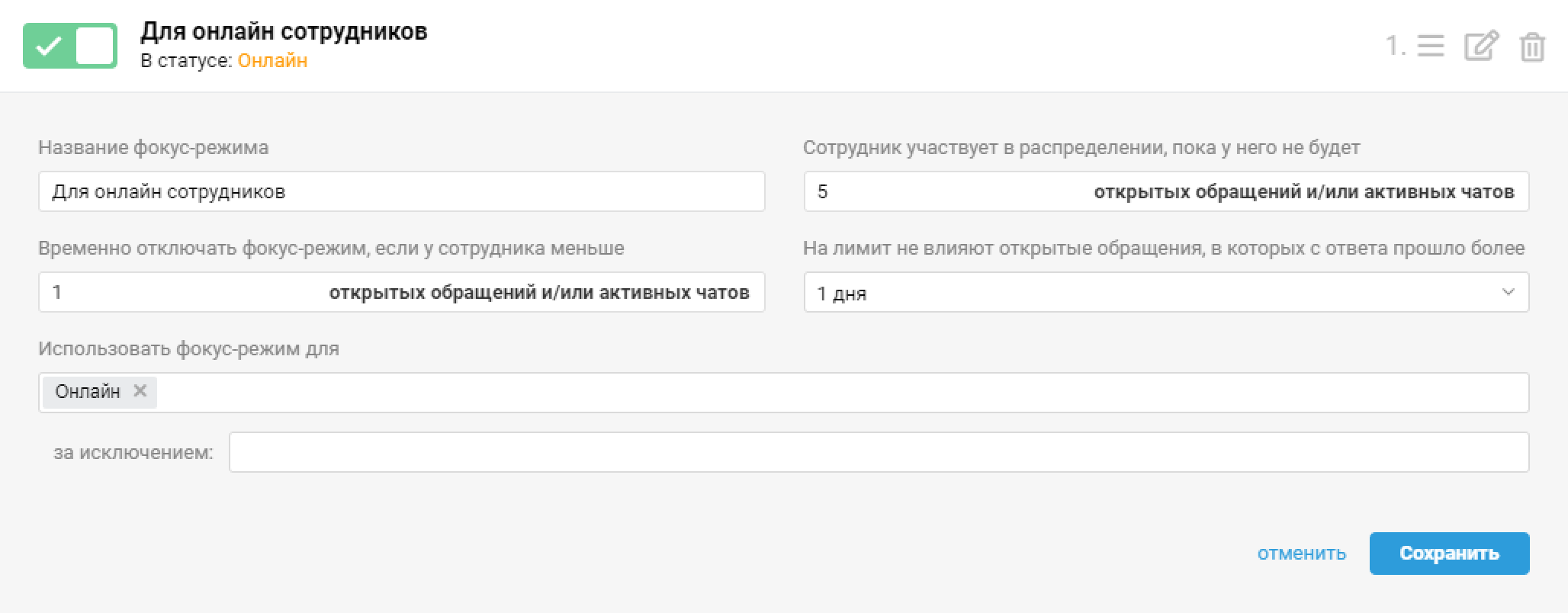Focus the limit field containing 5

click(946, 191)
